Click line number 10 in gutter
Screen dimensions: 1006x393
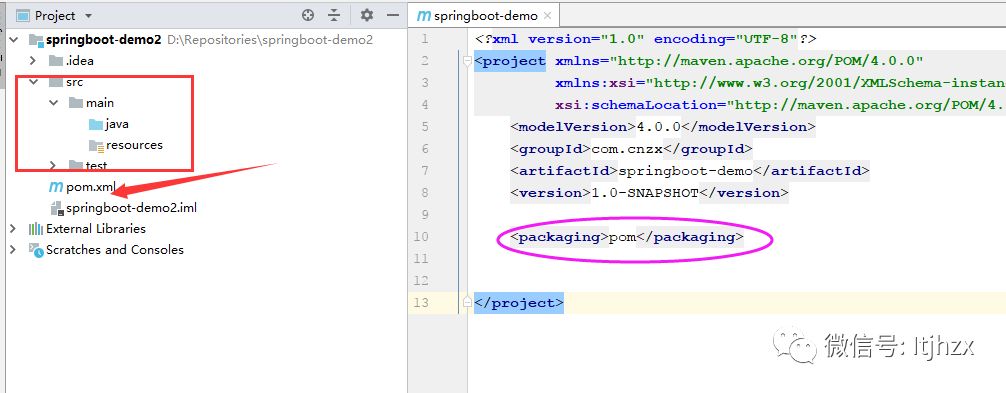(421, 237)
